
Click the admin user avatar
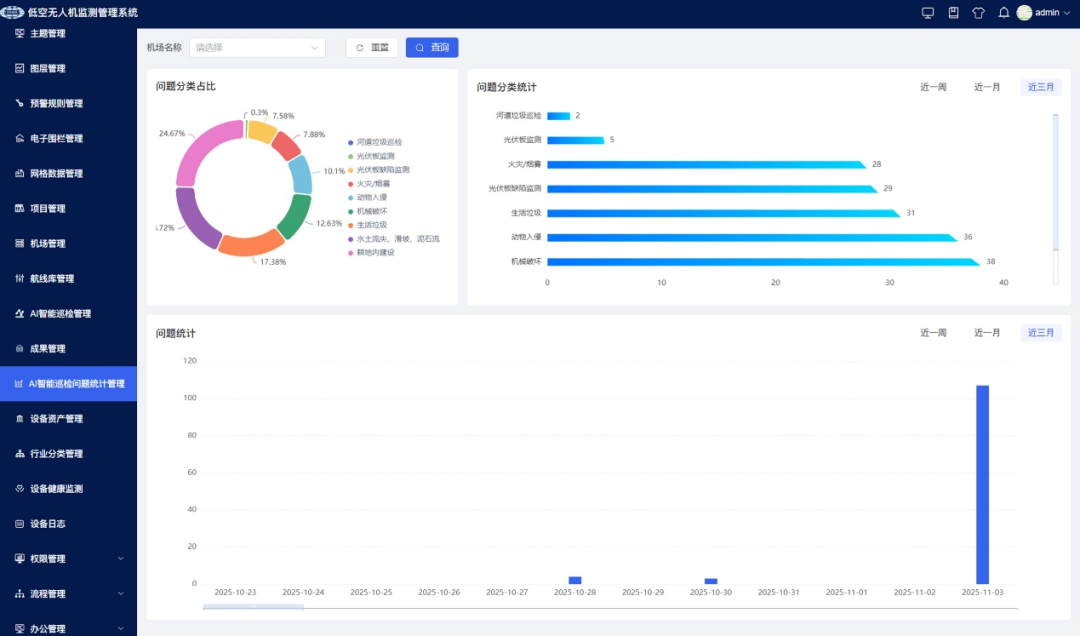(x=1024, y=13)
